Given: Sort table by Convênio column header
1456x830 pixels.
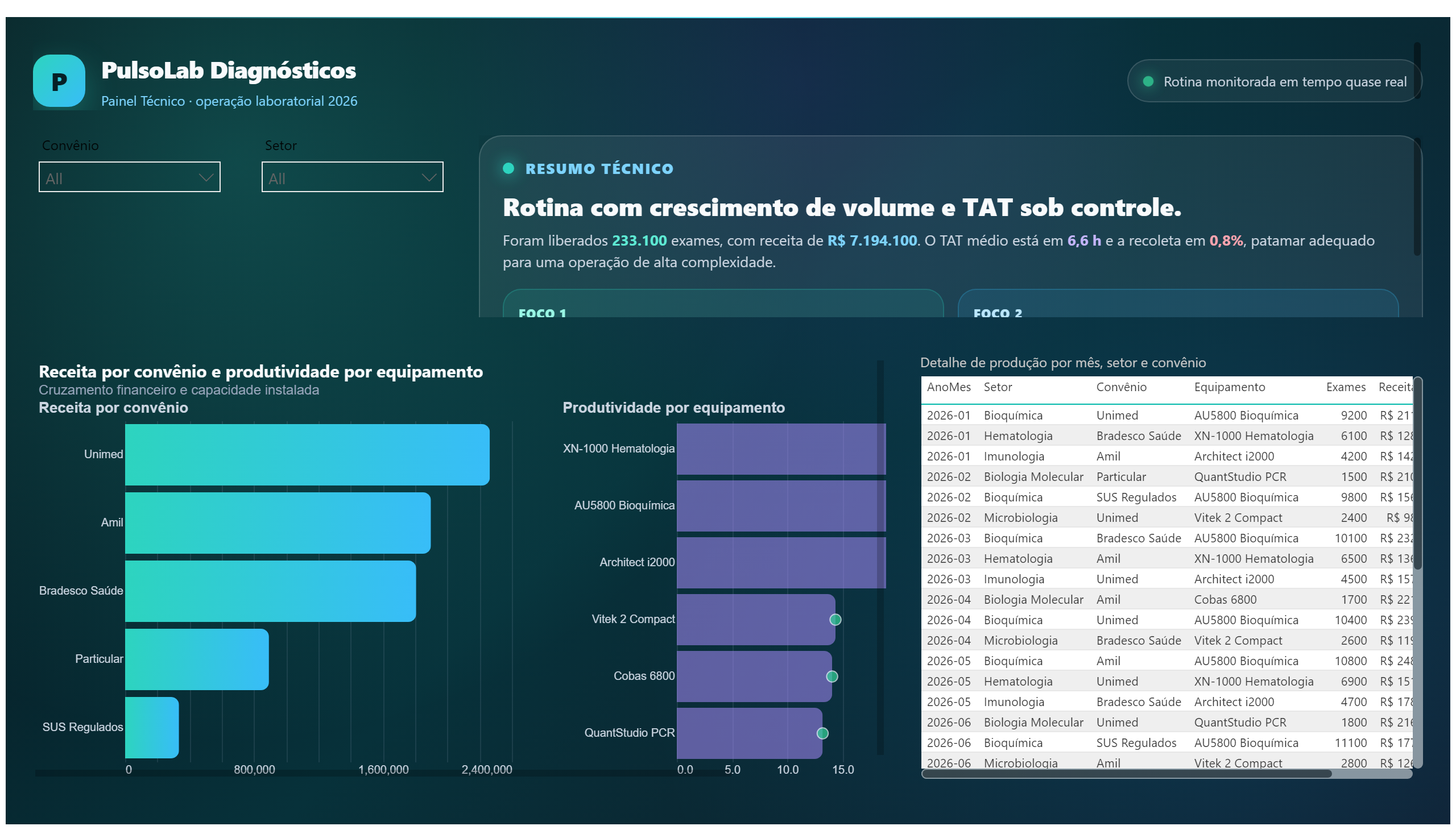Looking at the screenshot, I should tap(1120, 387).
